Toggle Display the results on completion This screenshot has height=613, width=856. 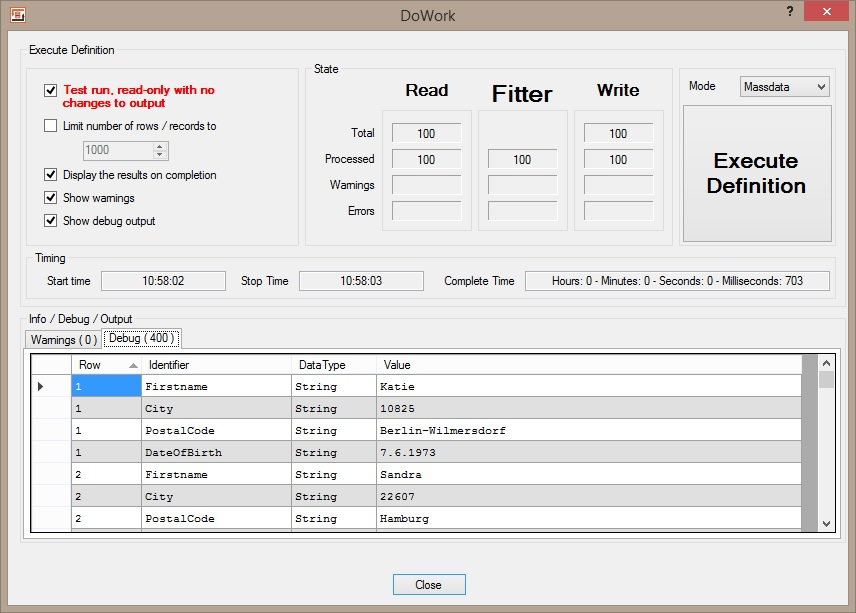50,175
